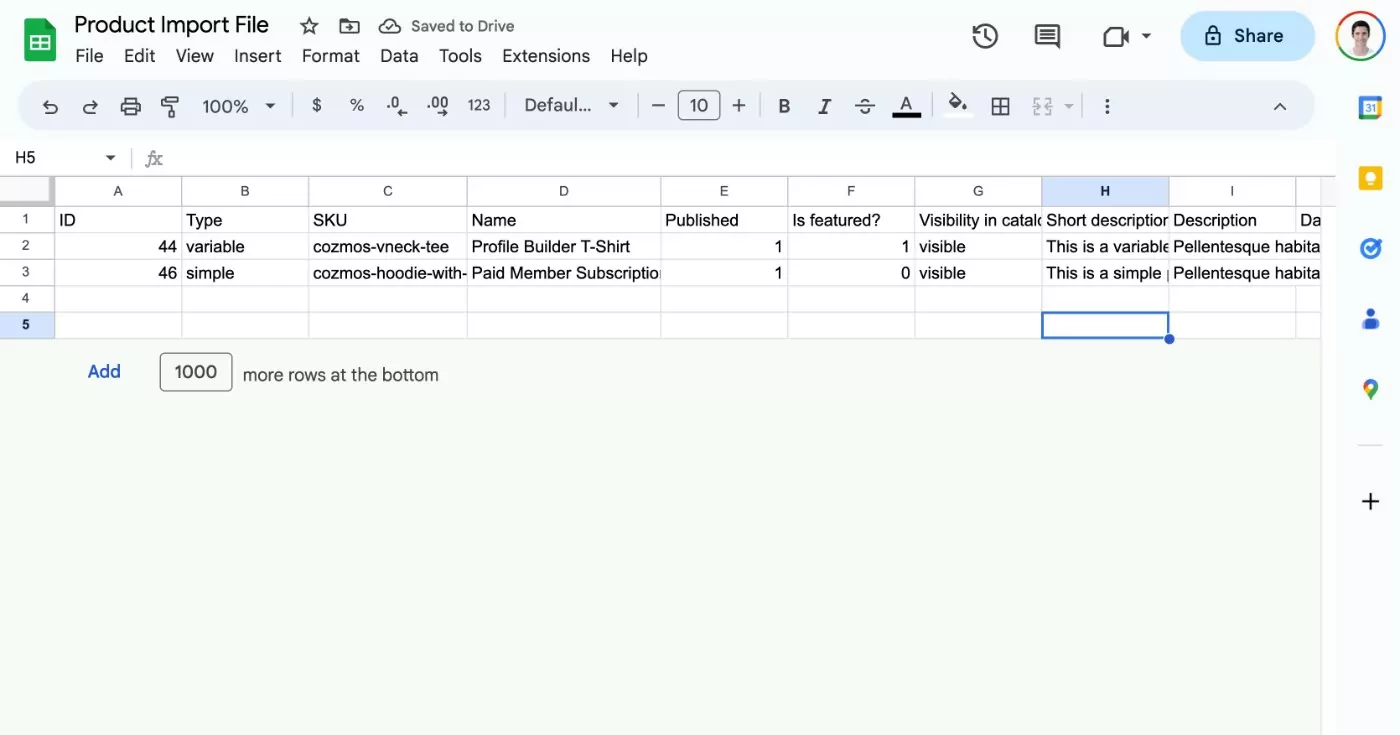Click Add to append more rows

coord(104,372)
